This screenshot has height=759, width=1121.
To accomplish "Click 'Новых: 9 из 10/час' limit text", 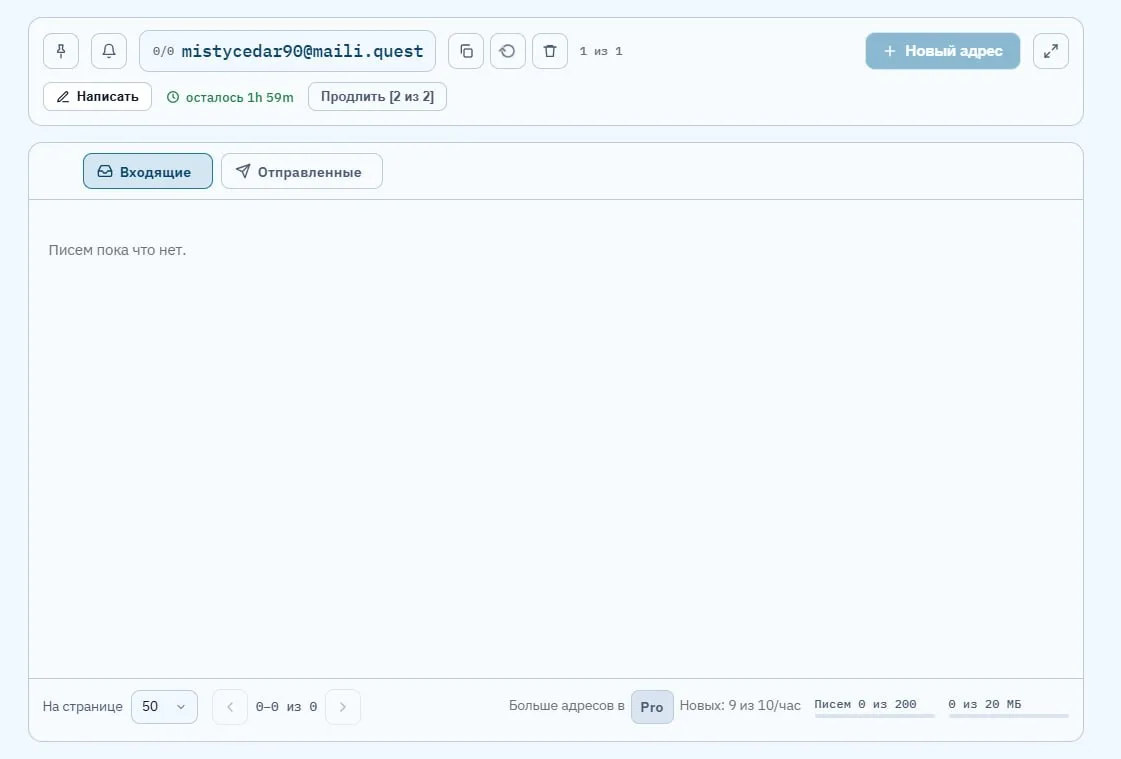I will [x=740, y=706].
